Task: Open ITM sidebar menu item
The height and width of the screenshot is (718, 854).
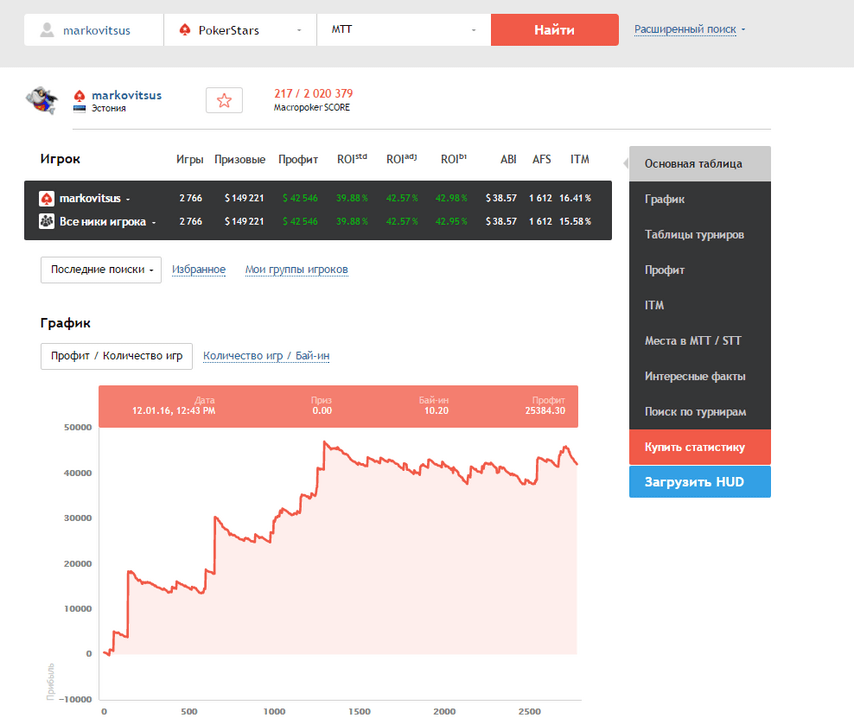Action: (700, 305)
